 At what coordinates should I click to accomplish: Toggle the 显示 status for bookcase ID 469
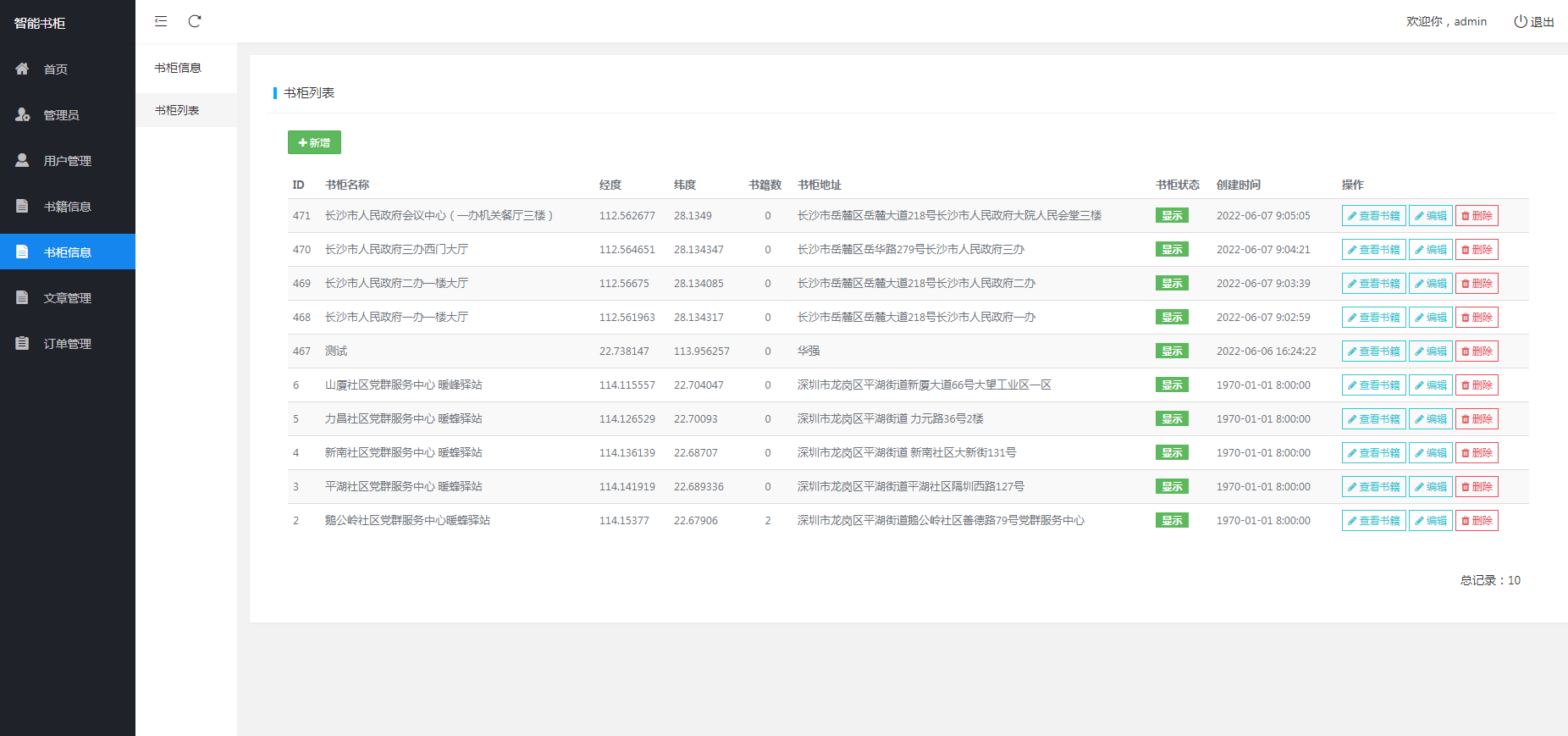(1172, 284)
